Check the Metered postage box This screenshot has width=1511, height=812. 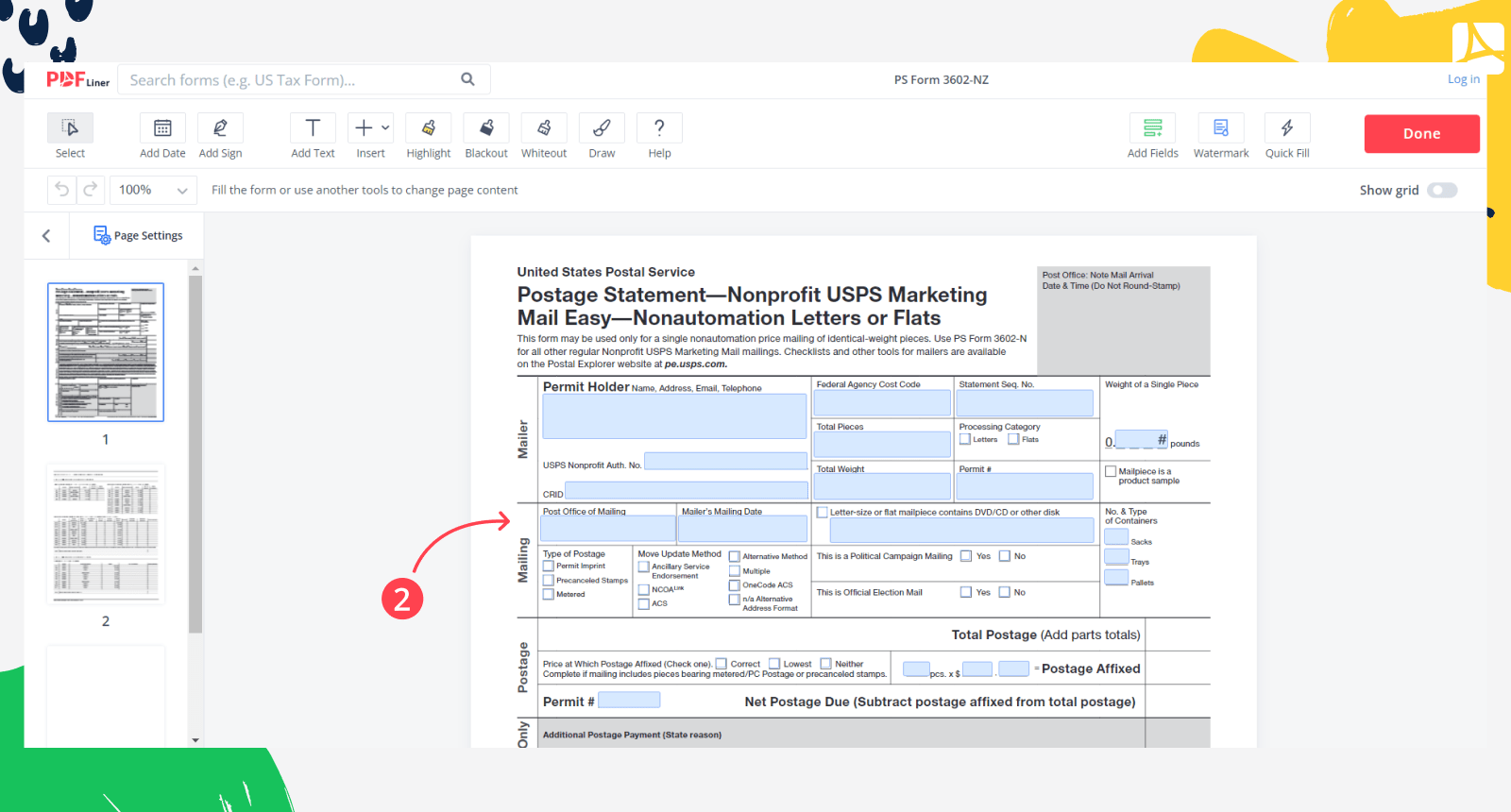(549, 595)
